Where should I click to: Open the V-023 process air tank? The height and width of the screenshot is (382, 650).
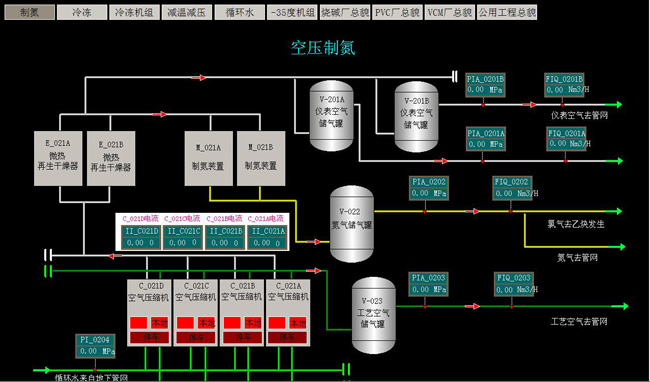tap(374, 315)
